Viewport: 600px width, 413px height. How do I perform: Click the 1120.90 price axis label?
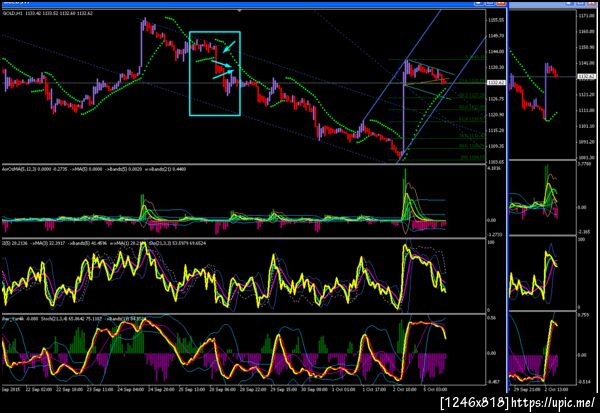(496, 115)
